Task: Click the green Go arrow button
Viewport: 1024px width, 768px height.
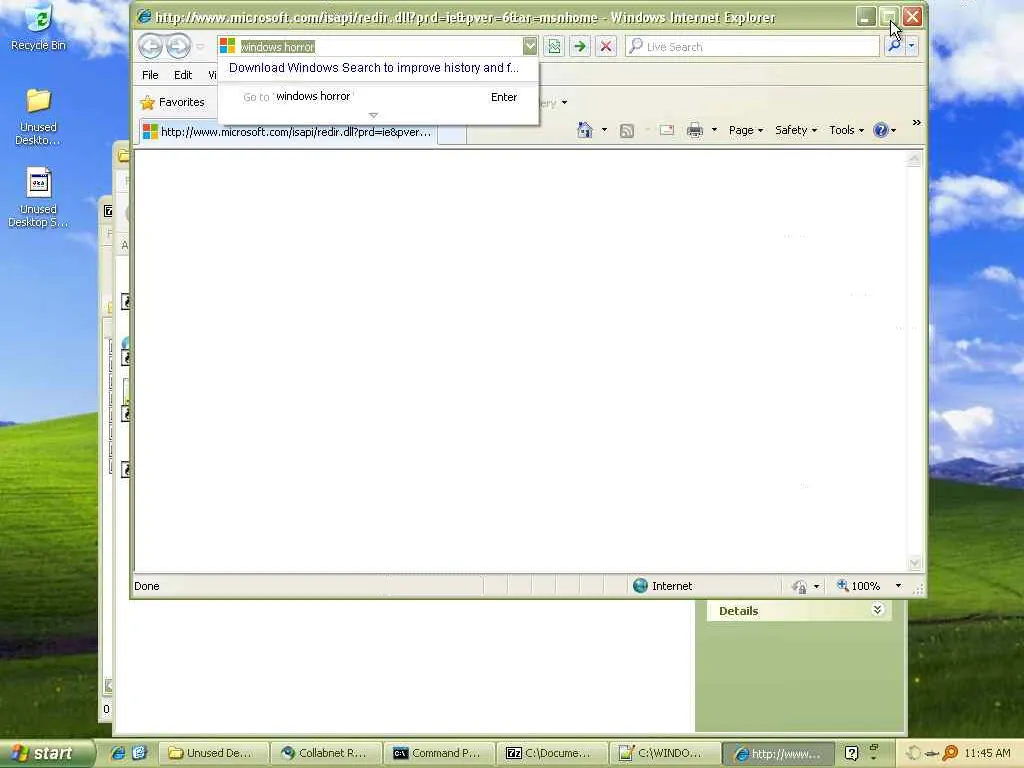Action: (579, 46)
